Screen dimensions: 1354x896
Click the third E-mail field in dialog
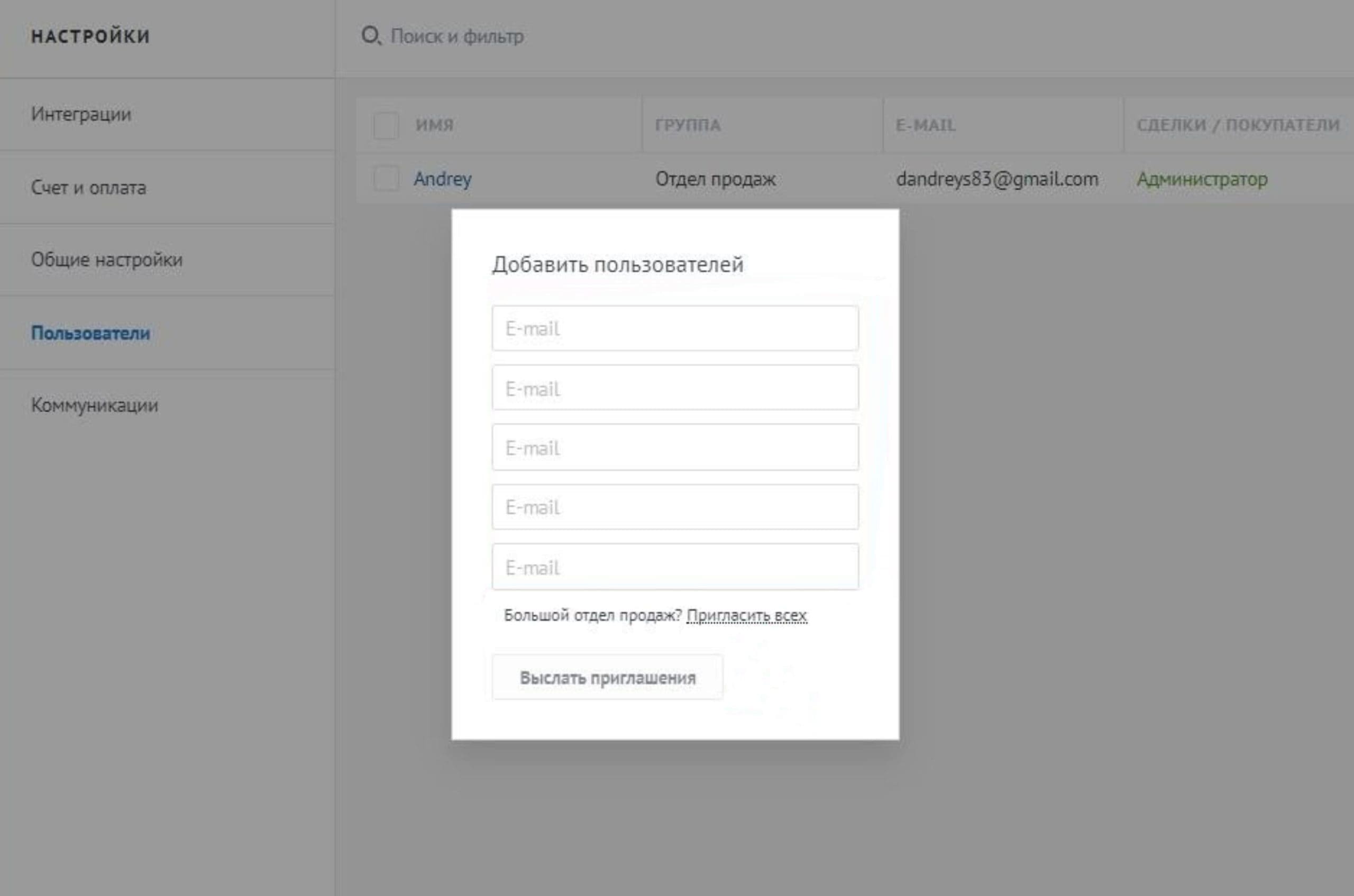coord(675,447)
